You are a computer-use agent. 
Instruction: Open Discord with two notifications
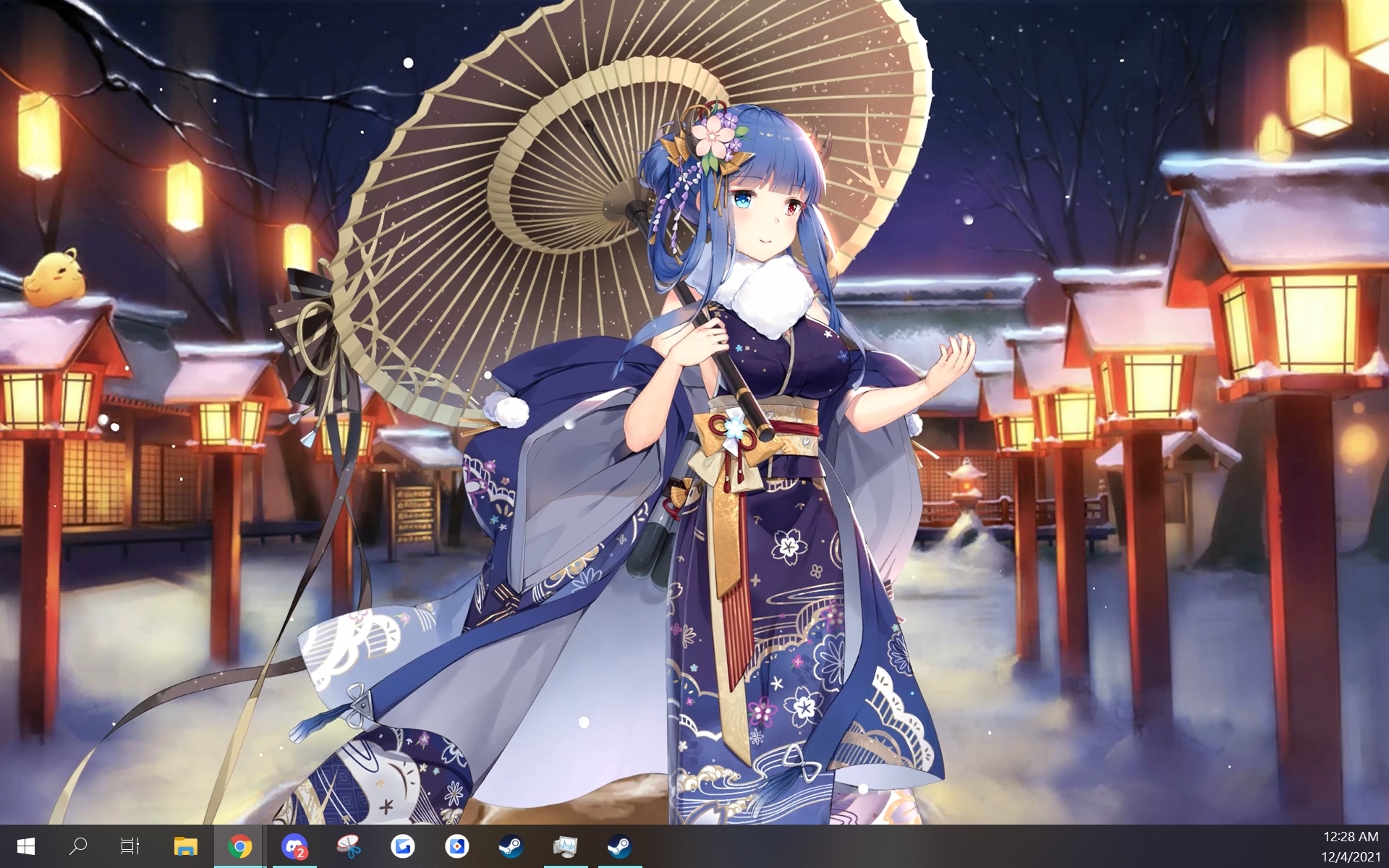(x=294, y=846)
